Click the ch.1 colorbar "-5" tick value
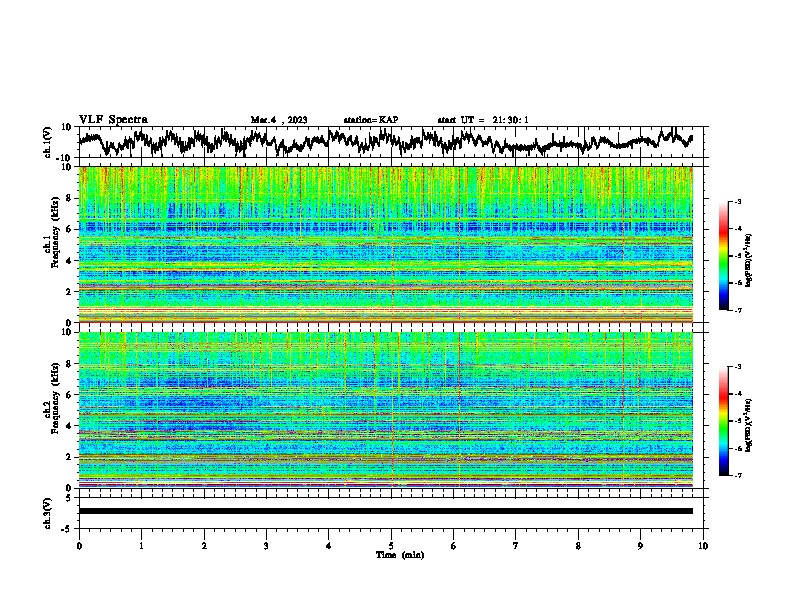Image resolution: width=792 pixels, height=612 pixels. tap(738, 256)
